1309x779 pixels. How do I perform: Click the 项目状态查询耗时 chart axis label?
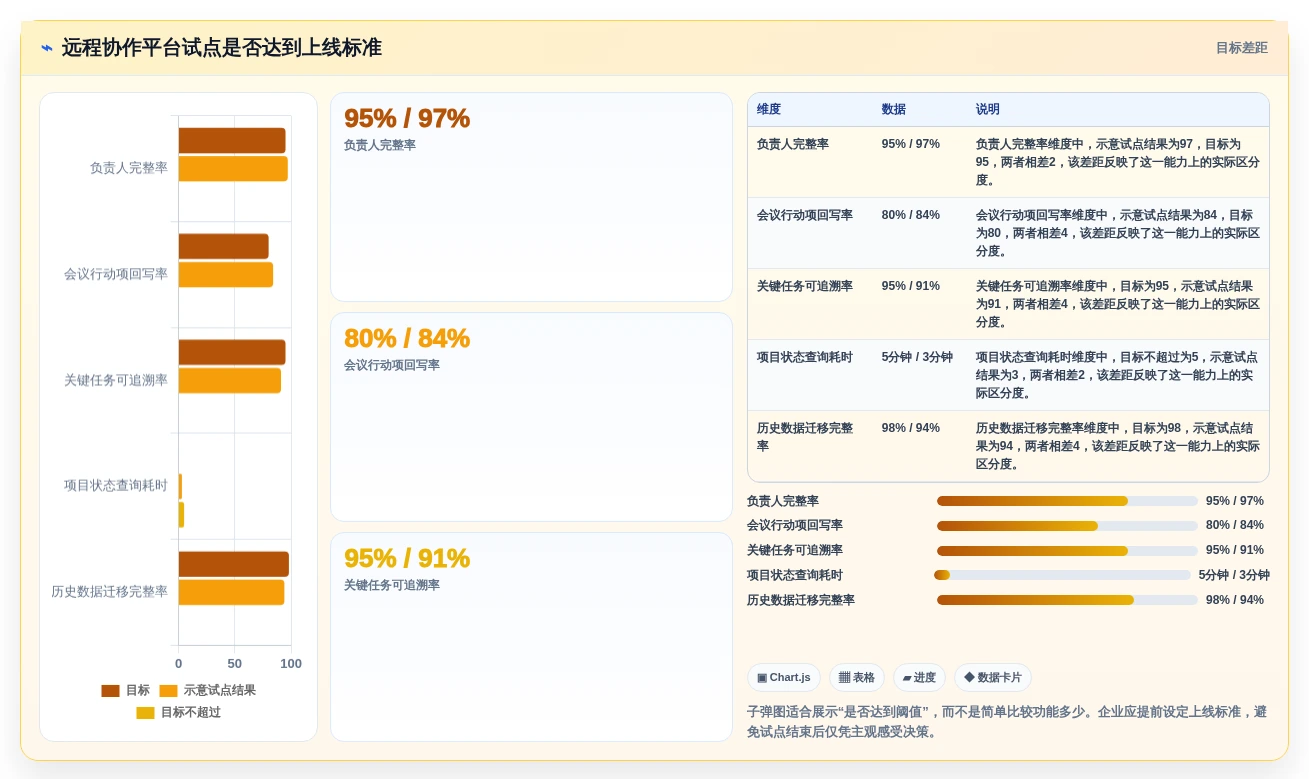click(116, 486)
